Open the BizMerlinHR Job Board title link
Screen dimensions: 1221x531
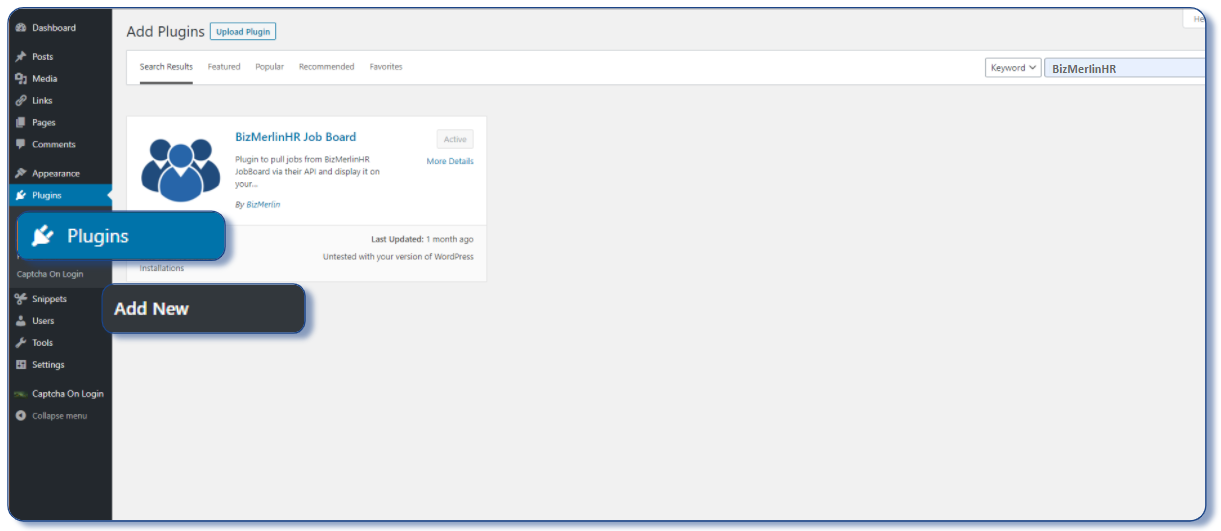point(295,137)
